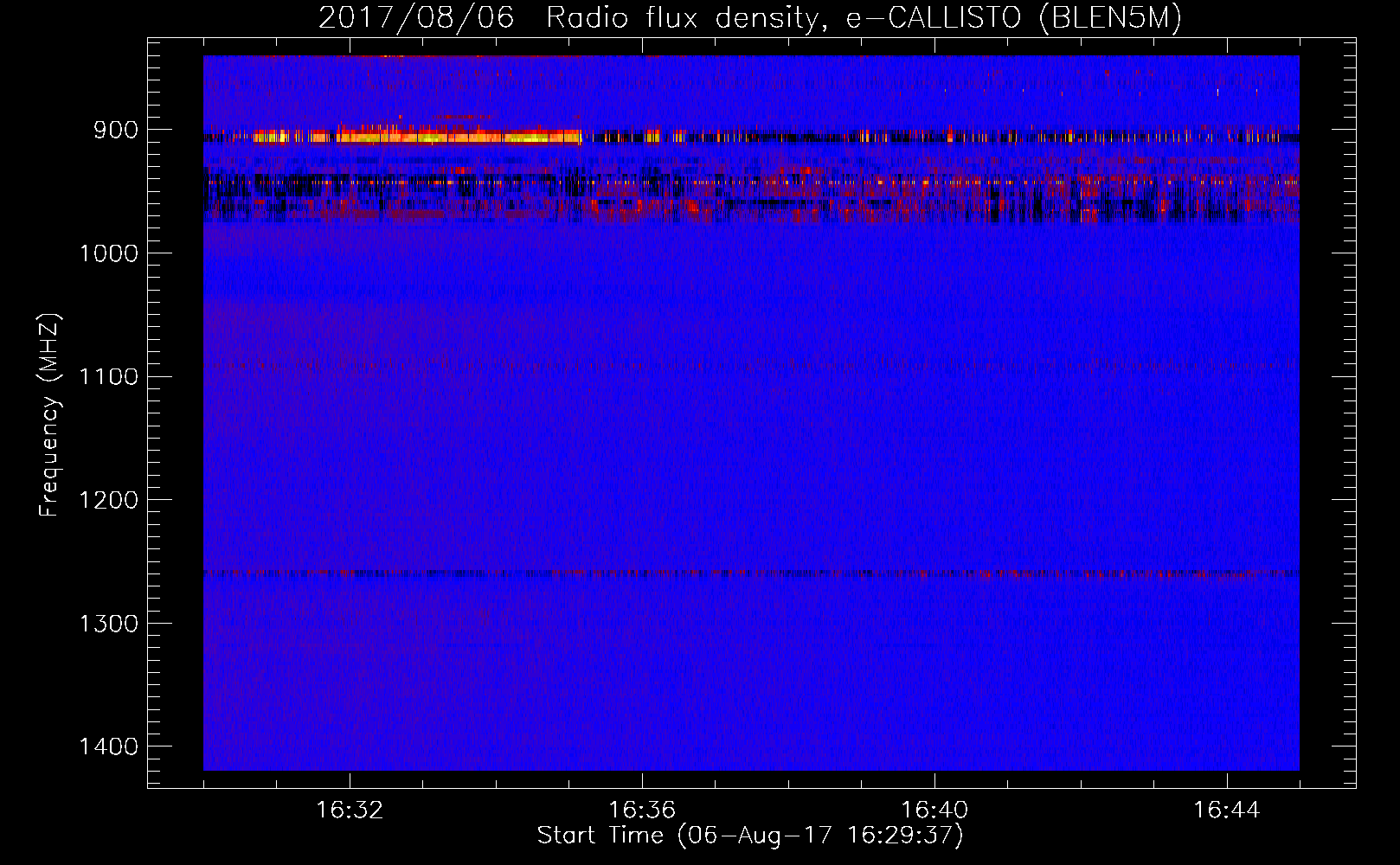1400x865 pixels.
Task: Click the date "2017/08/06" in the title
Action: 416,18
